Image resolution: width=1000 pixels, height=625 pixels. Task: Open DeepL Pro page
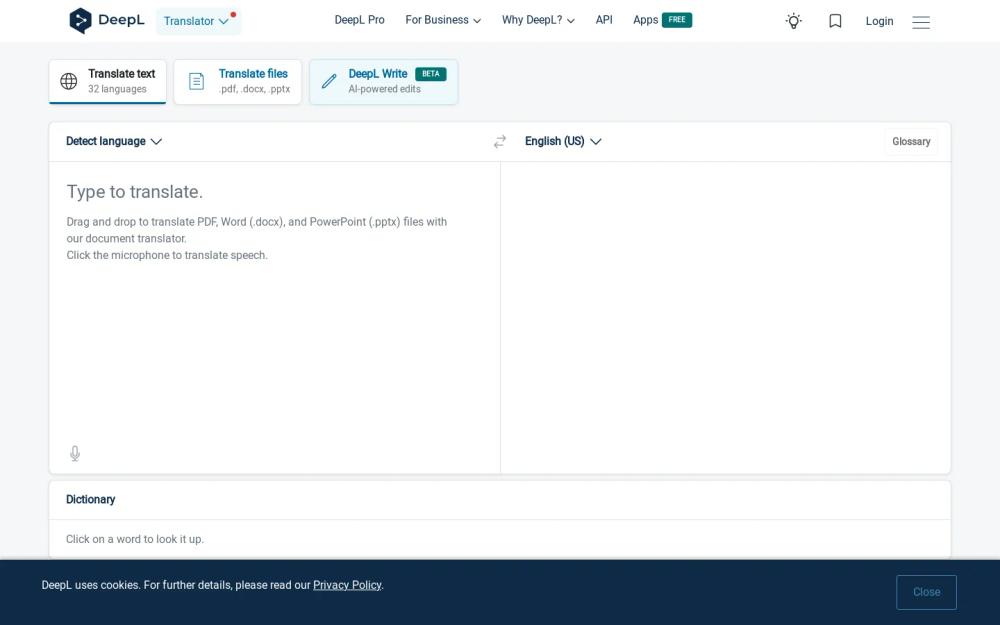point(360,20)
